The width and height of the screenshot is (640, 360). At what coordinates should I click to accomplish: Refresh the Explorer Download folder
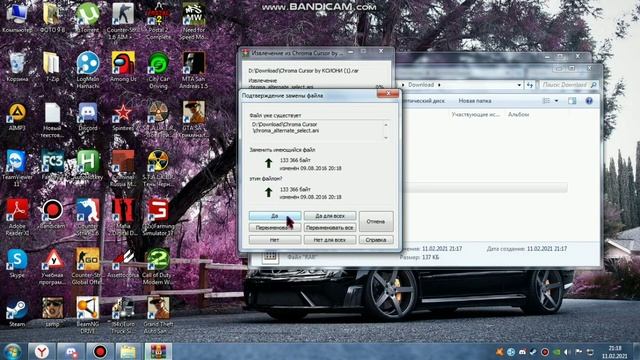click(530, 85)
